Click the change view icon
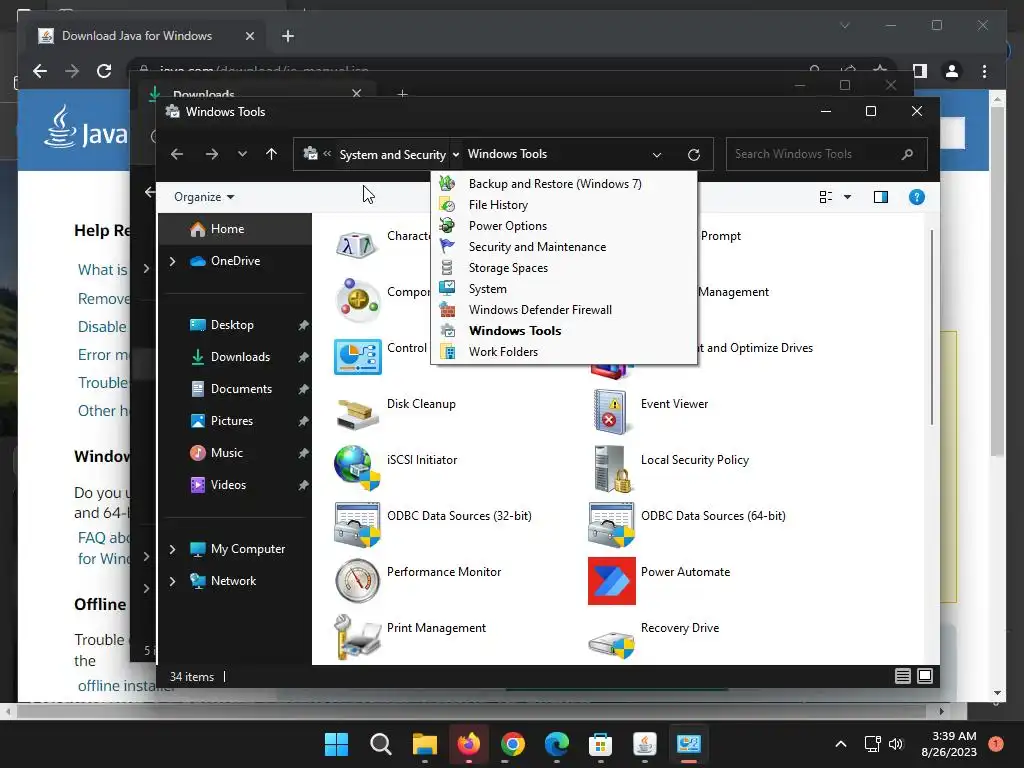 click(825, 197)
